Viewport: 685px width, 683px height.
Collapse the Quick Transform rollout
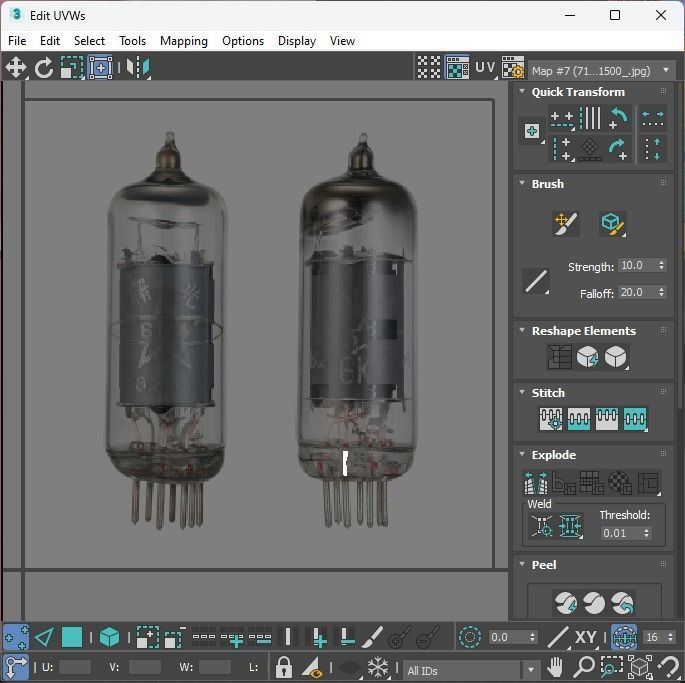(x=522, y=91)
